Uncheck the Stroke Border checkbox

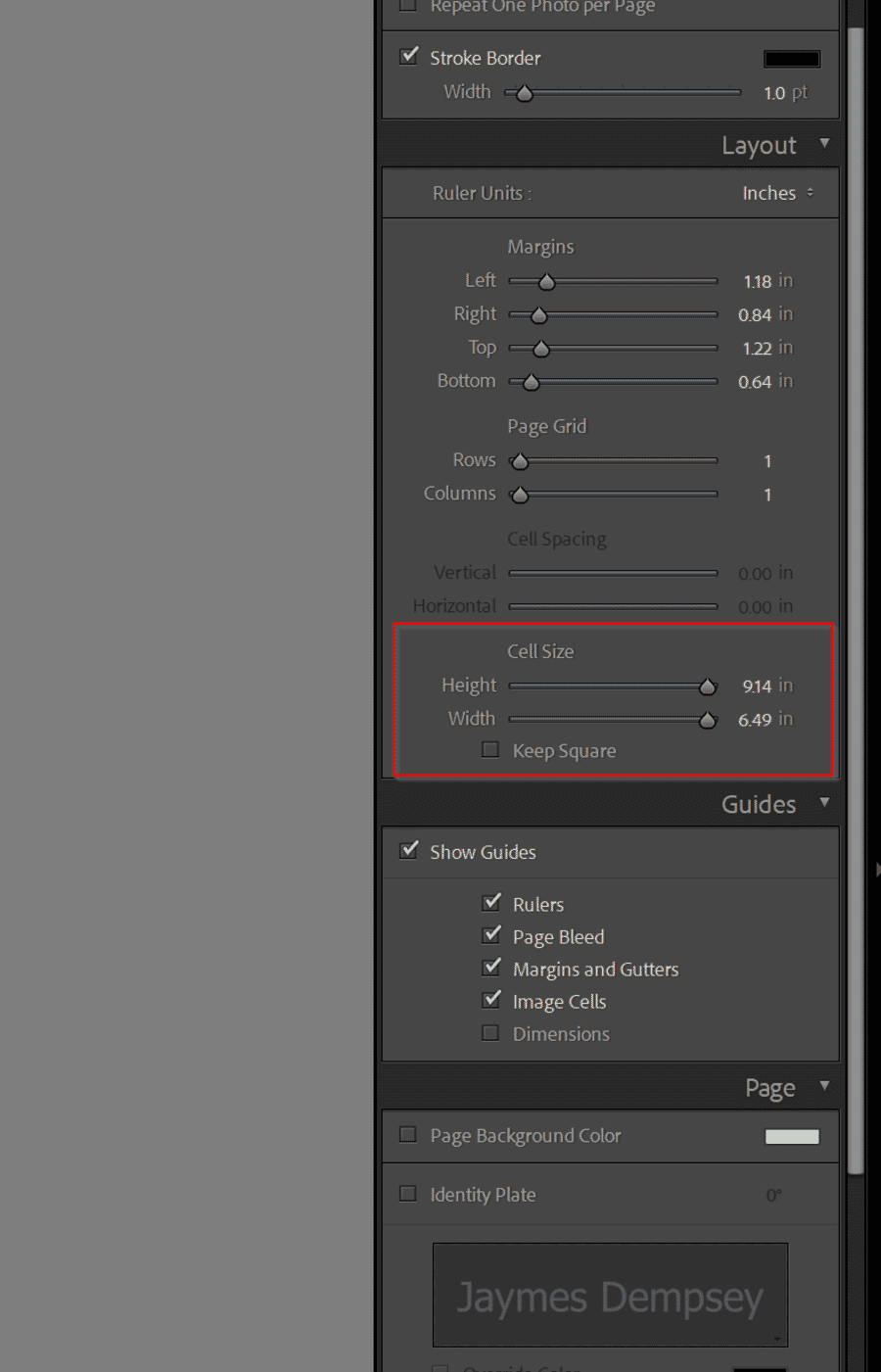pos(409,56)
